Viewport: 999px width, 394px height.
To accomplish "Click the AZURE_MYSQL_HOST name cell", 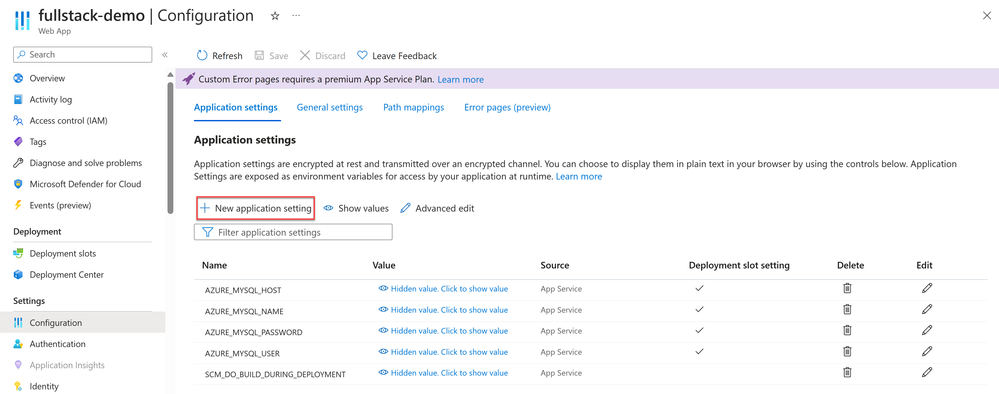I will 243,289.
